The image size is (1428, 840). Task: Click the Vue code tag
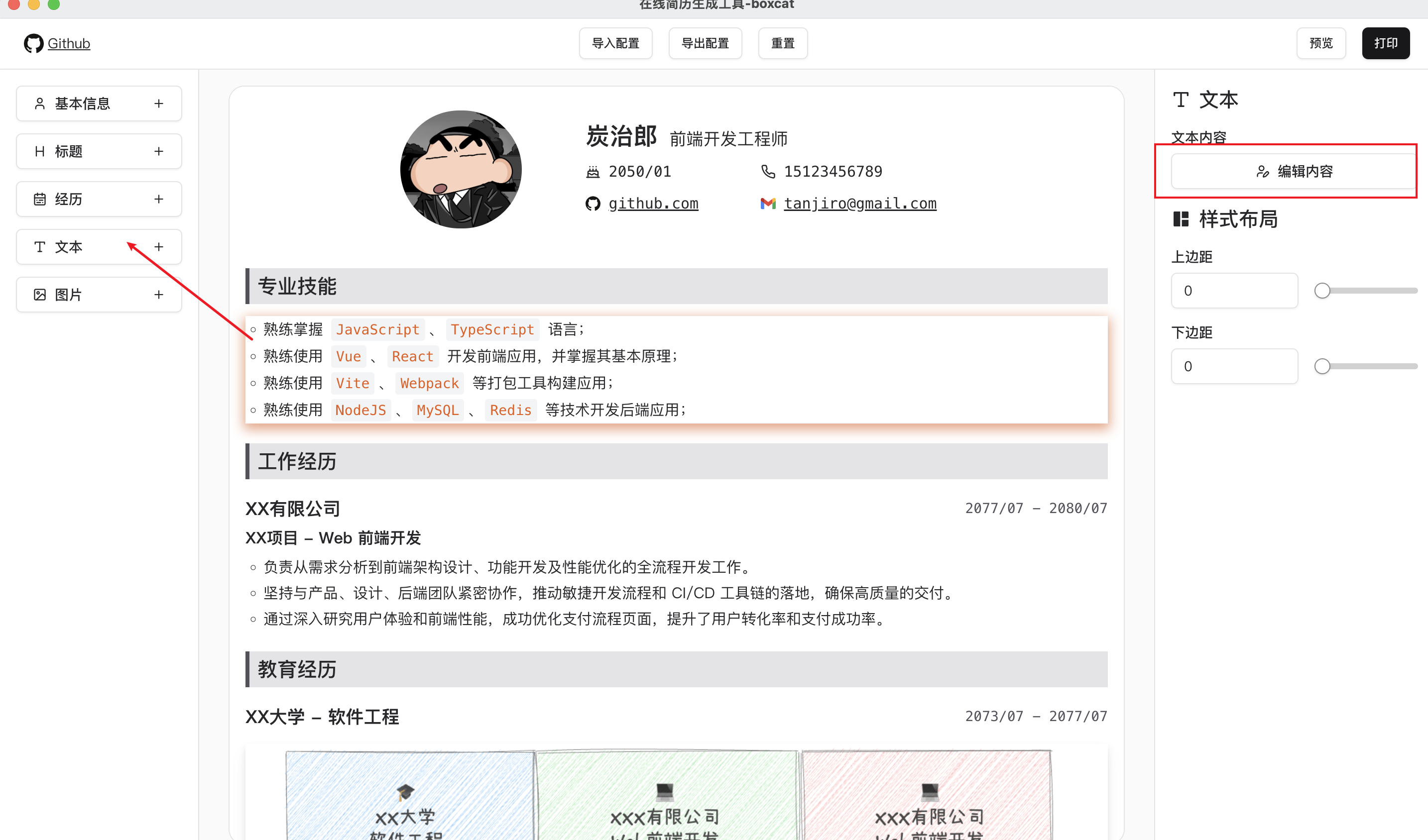coord(348,356)
